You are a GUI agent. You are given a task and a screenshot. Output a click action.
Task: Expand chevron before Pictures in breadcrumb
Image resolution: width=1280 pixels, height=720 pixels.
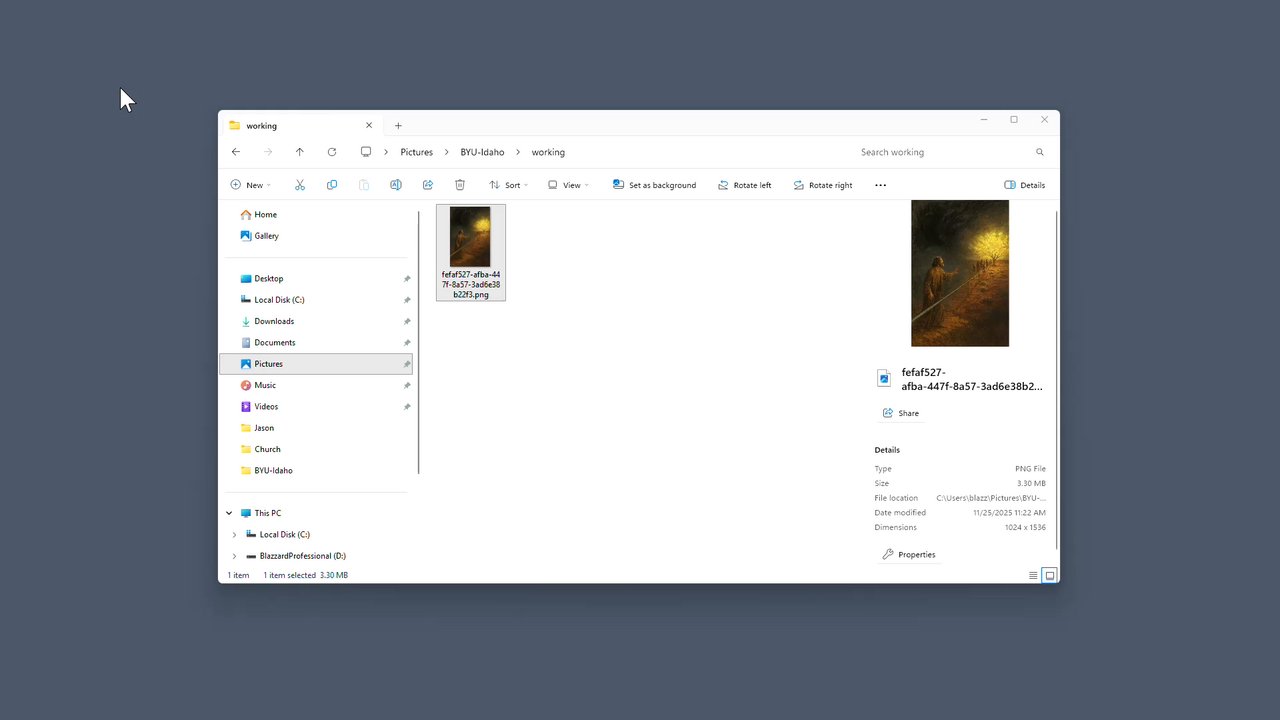[x=386, y=152]
